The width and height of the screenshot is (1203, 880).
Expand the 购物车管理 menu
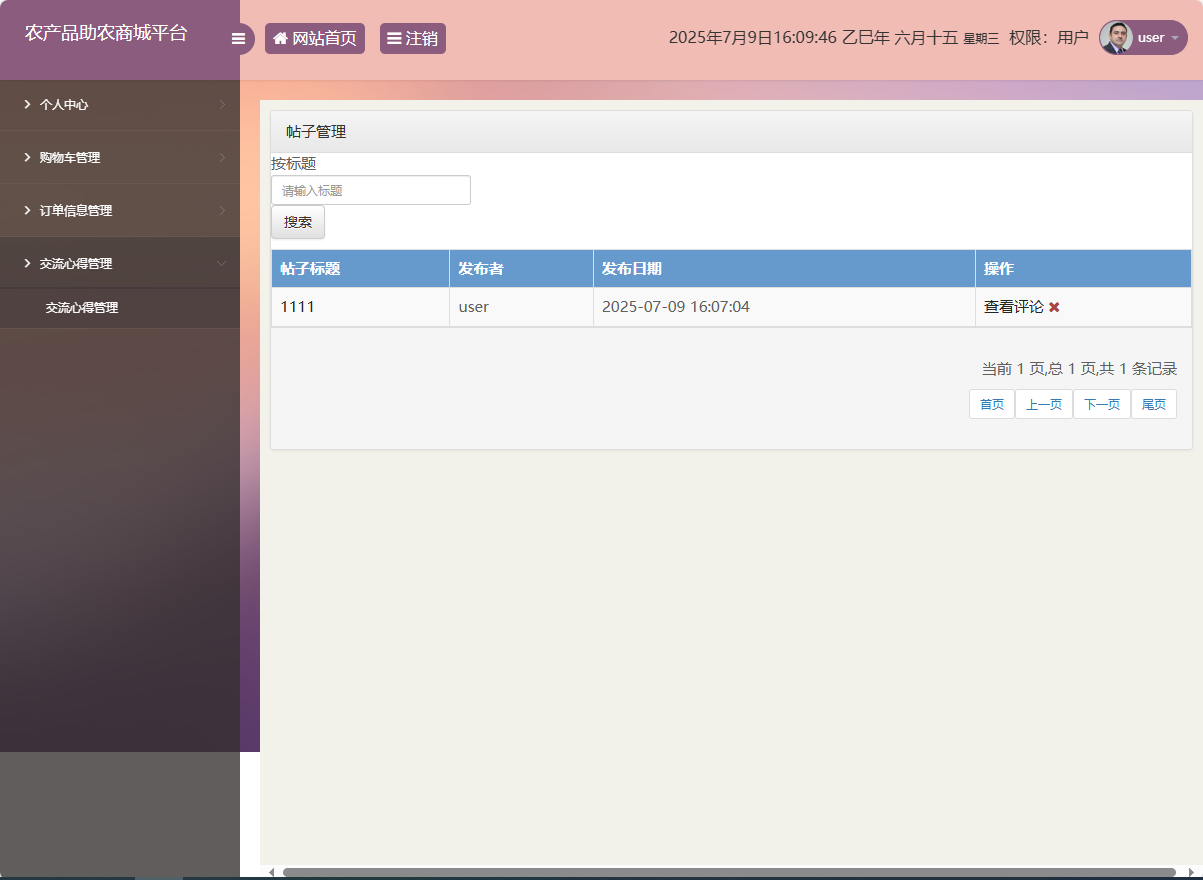120,157
